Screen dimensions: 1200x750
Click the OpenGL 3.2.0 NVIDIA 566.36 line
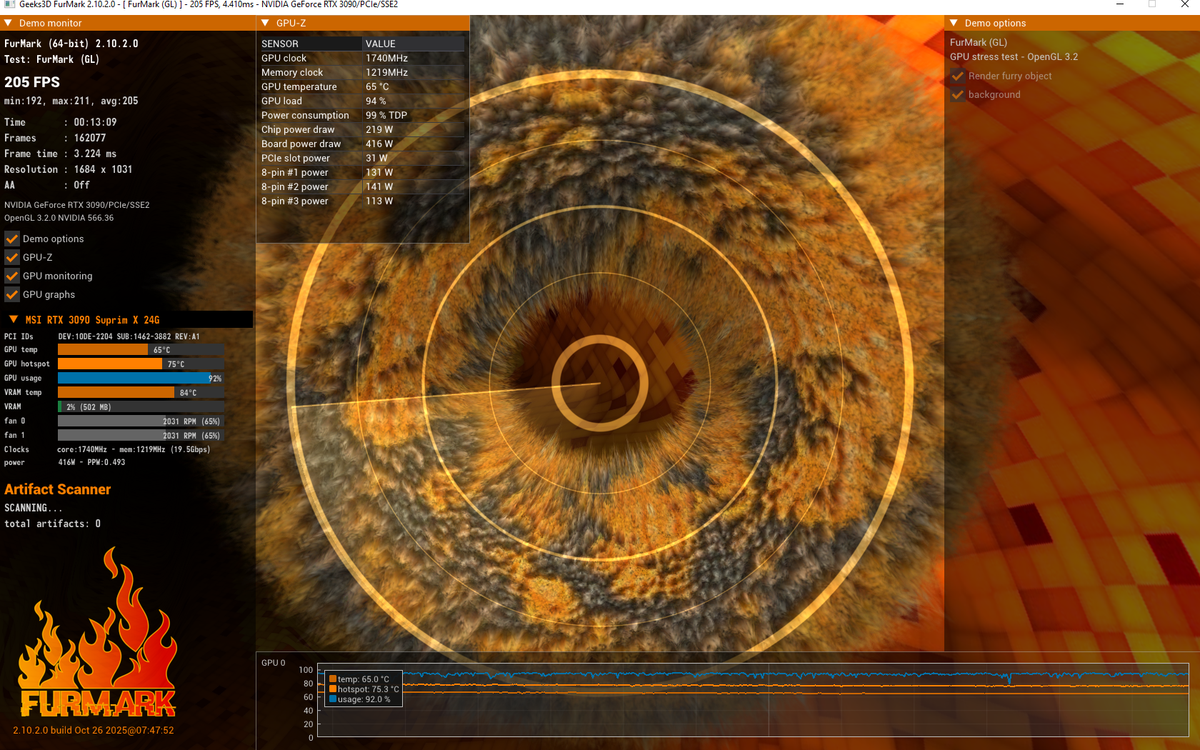(59, 218)
